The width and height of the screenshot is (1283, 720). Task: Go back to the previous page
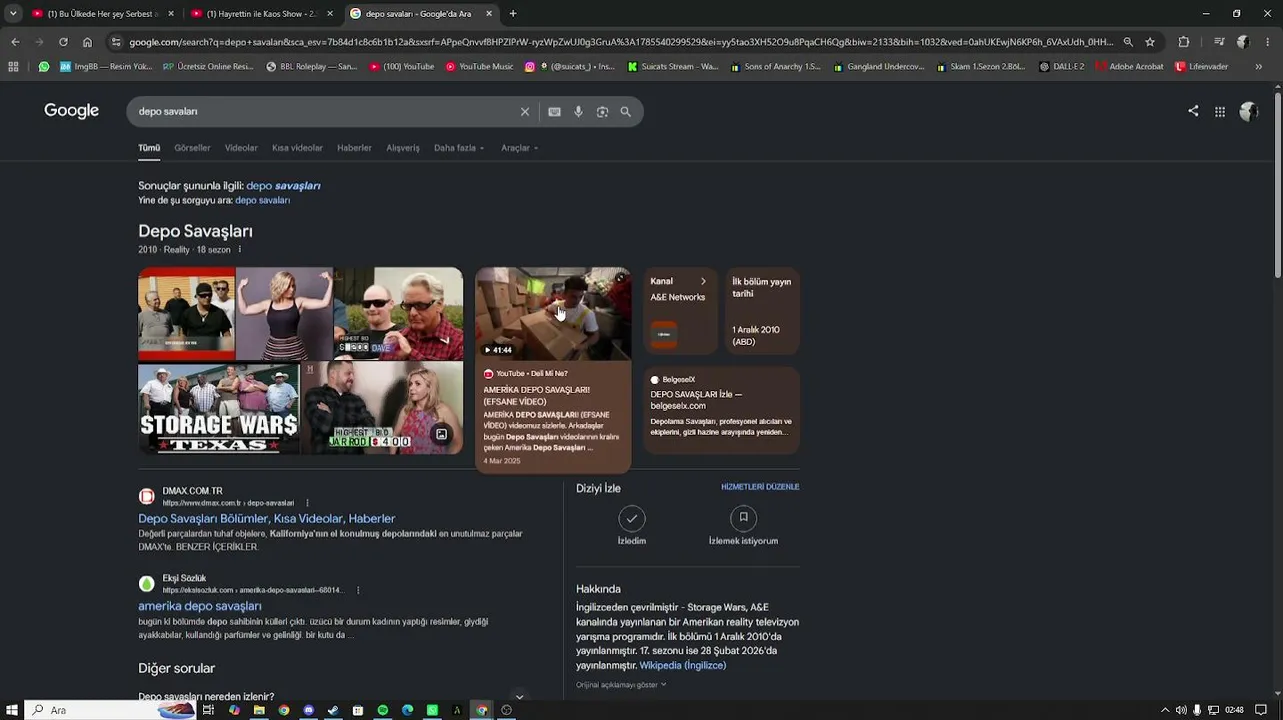coord(15,42)
